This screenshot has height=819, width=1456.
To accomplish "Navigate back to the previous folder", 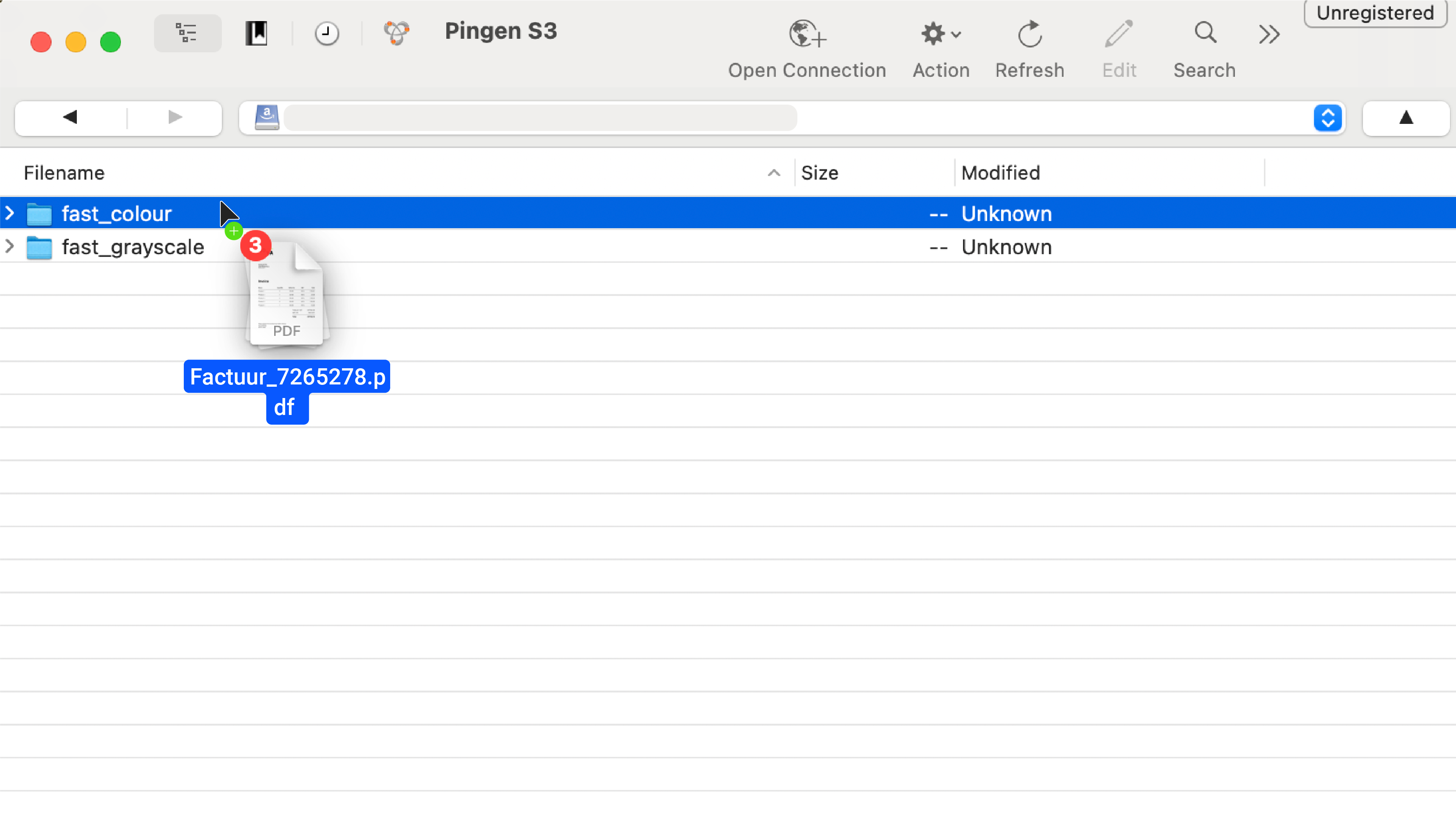I will (x=70, y=117).
